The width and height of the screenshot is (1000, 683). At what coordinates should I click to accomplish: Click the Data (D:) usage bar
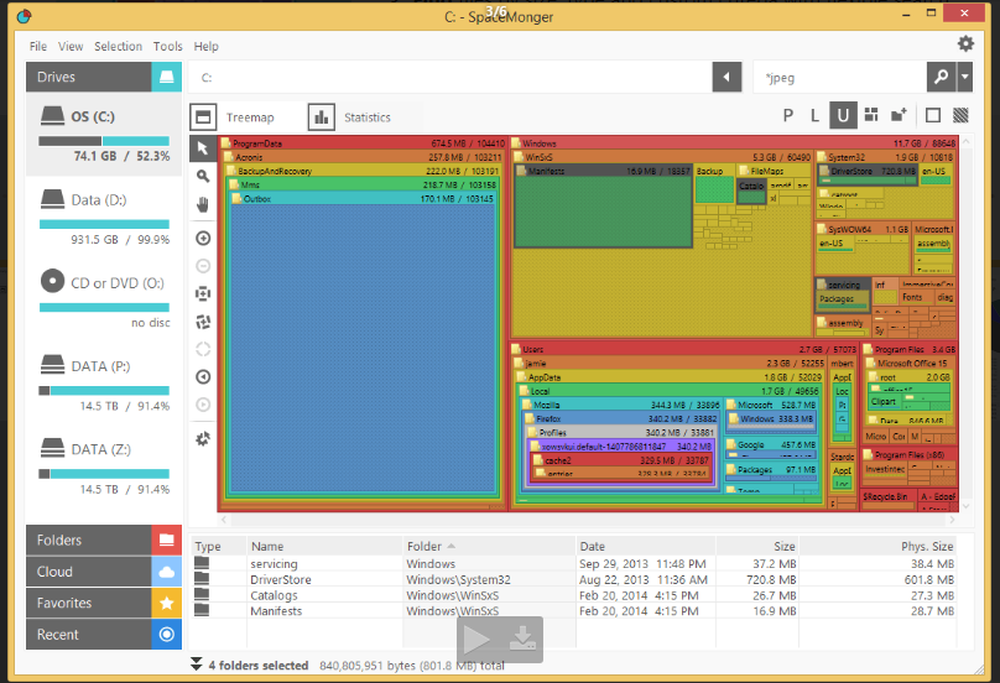[104, 224]
